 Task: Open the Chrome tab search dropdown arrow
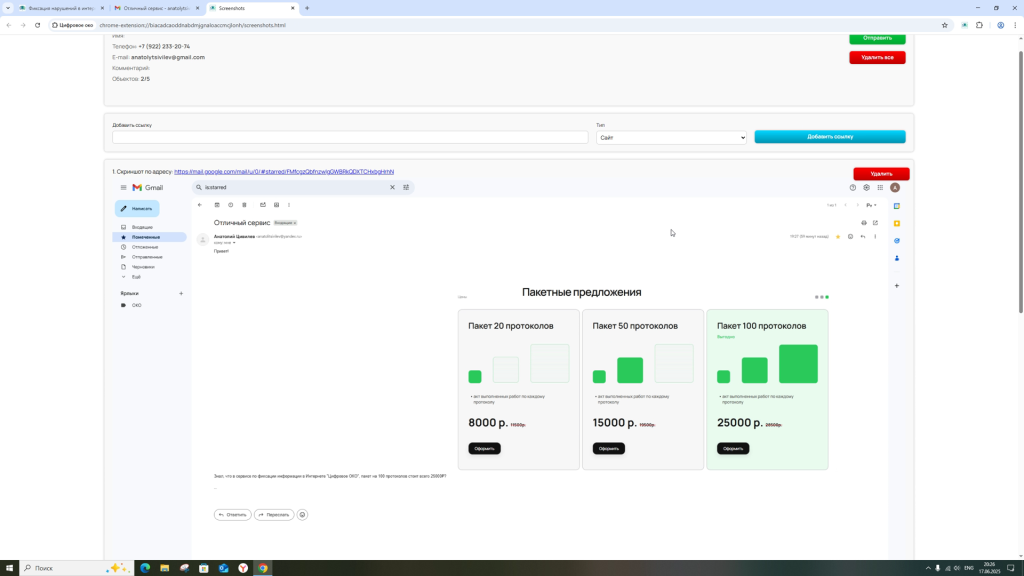(8, 8)
